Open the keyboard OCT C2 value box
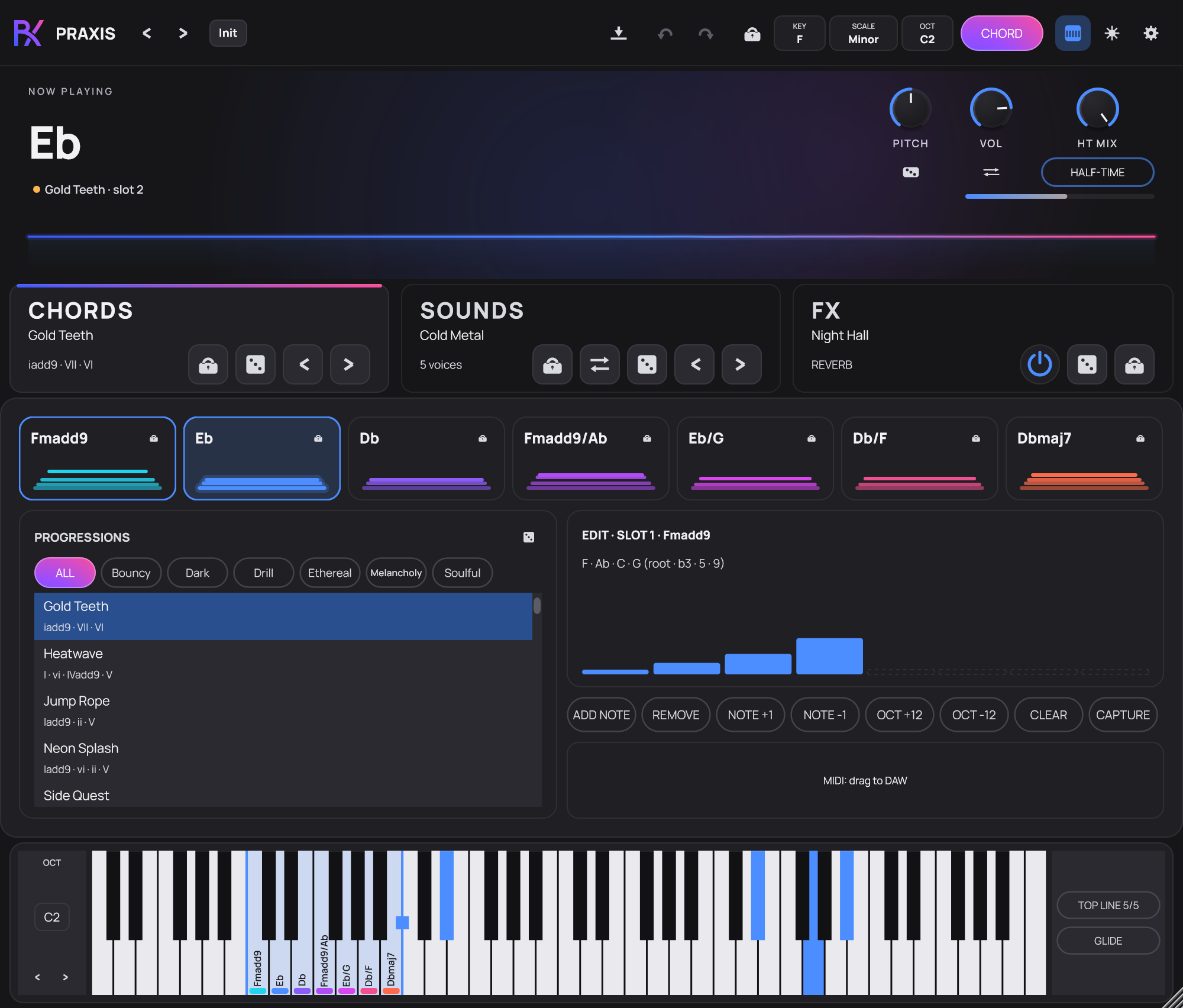This screenshot has height=1008, width=1183. 52,917
